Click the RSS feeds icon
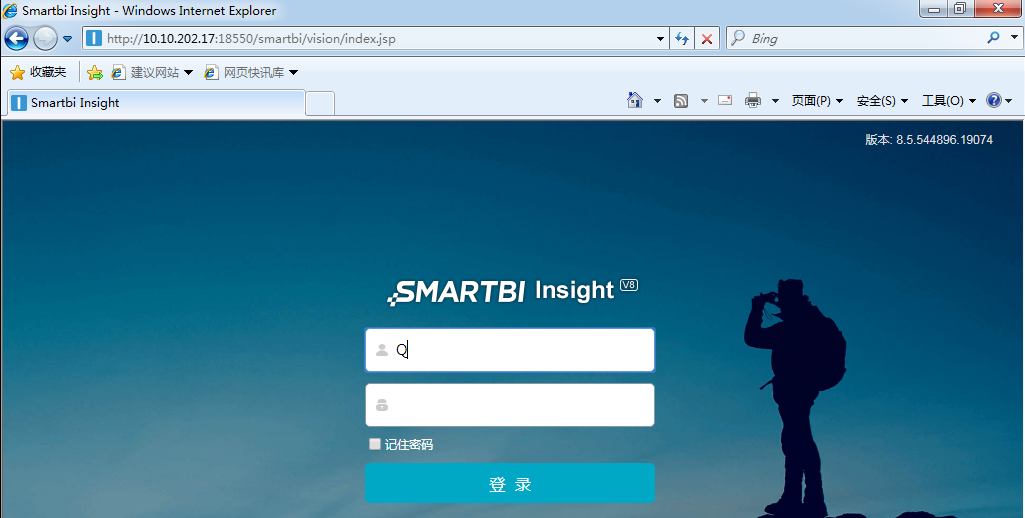The image size is (1025, 518). (x=681, y=101)
